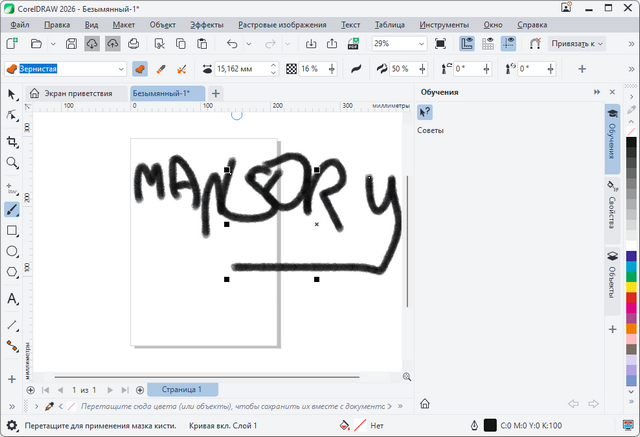This screenshot has height=437, width=640.
Task: Add a page after current page
Action: (140, 390)
